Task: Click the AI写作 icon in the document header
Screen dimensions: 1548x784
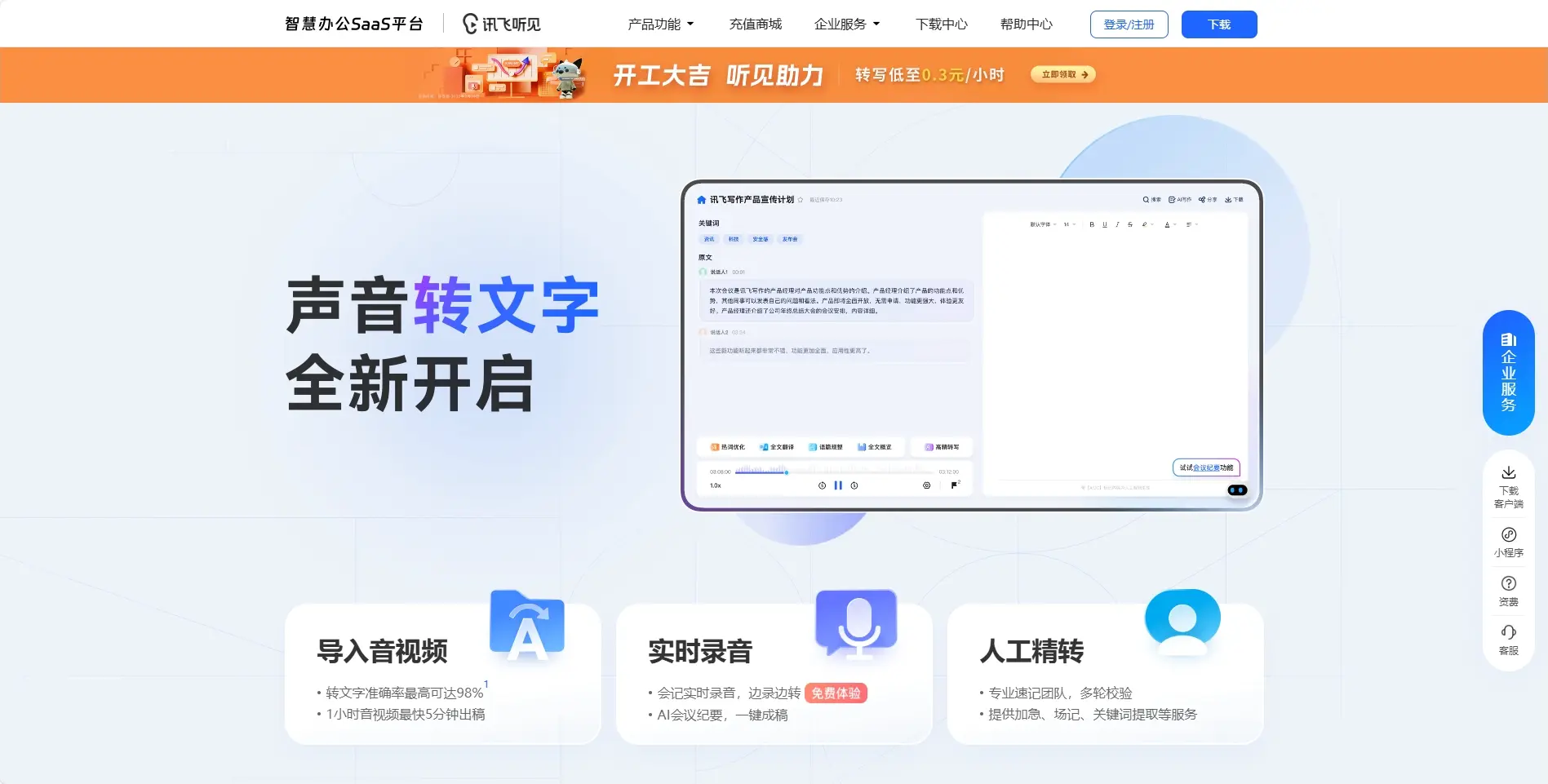Action: tap(1173, 200)
